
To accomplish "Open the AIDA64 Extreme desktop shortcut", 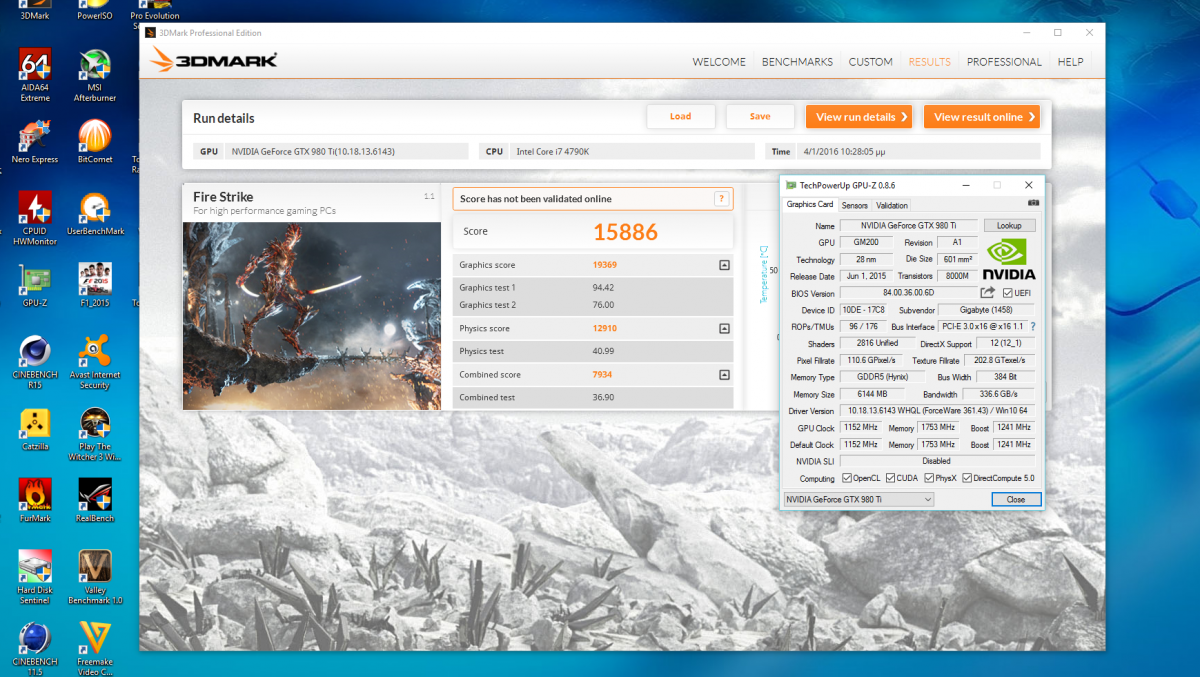I will 35,77.
